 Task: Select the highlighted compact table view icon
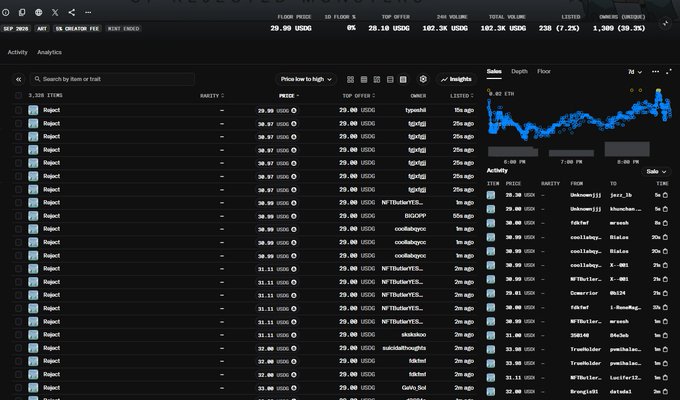(403, 79)
